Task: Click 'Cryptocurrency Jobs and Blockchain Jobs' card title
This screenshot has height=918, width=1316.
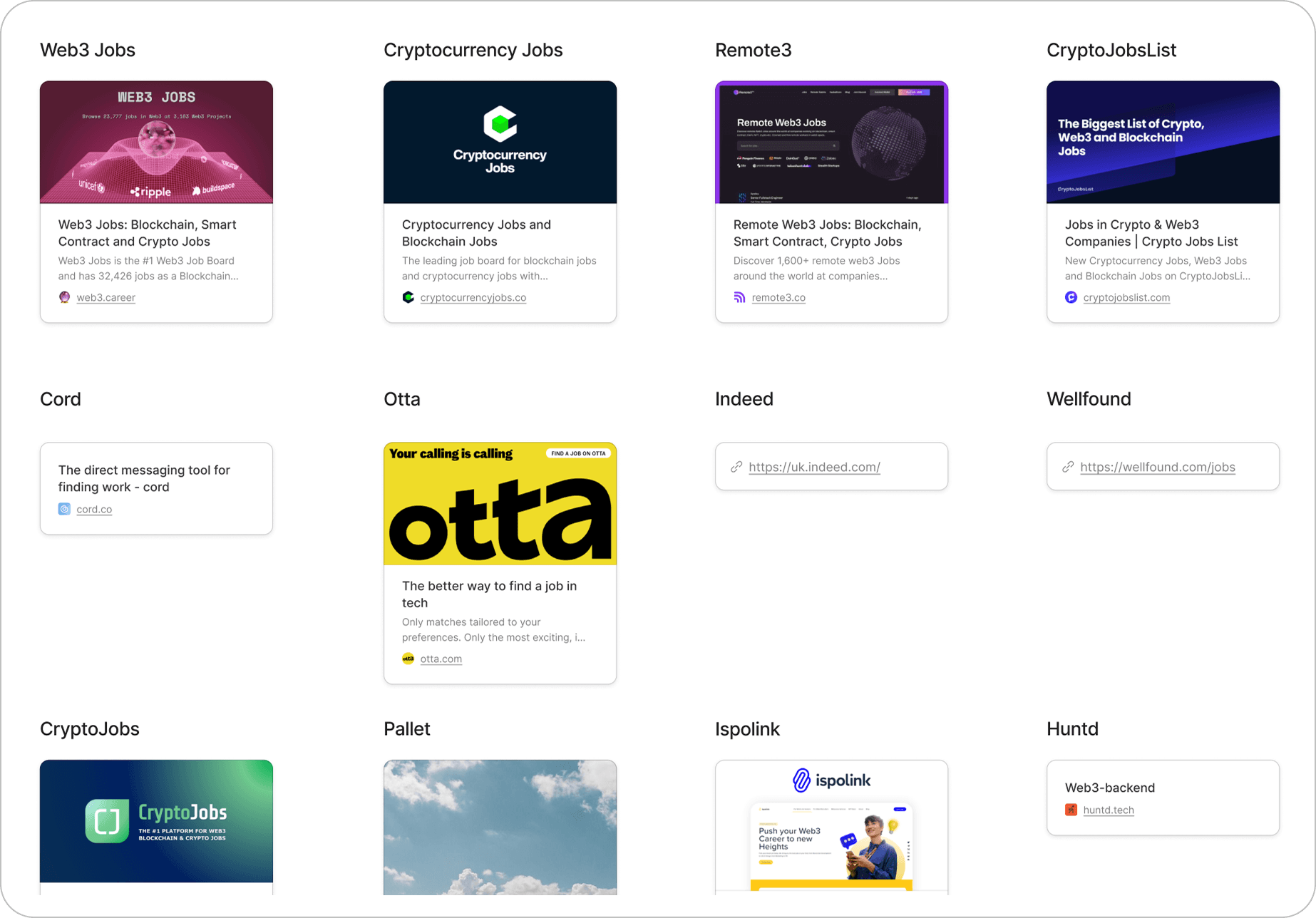Action: pyautogui.click(x=476, y=233)
